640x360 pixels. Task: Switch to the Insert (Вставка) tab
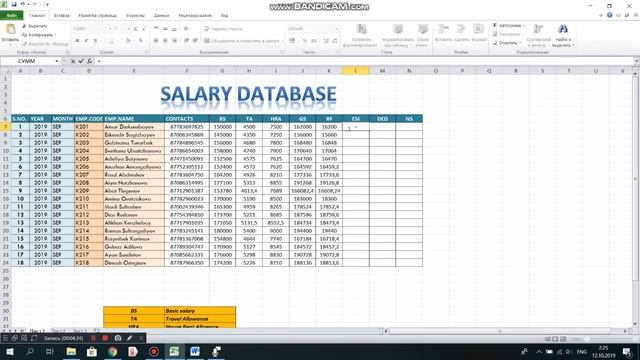tap(62, 16)
